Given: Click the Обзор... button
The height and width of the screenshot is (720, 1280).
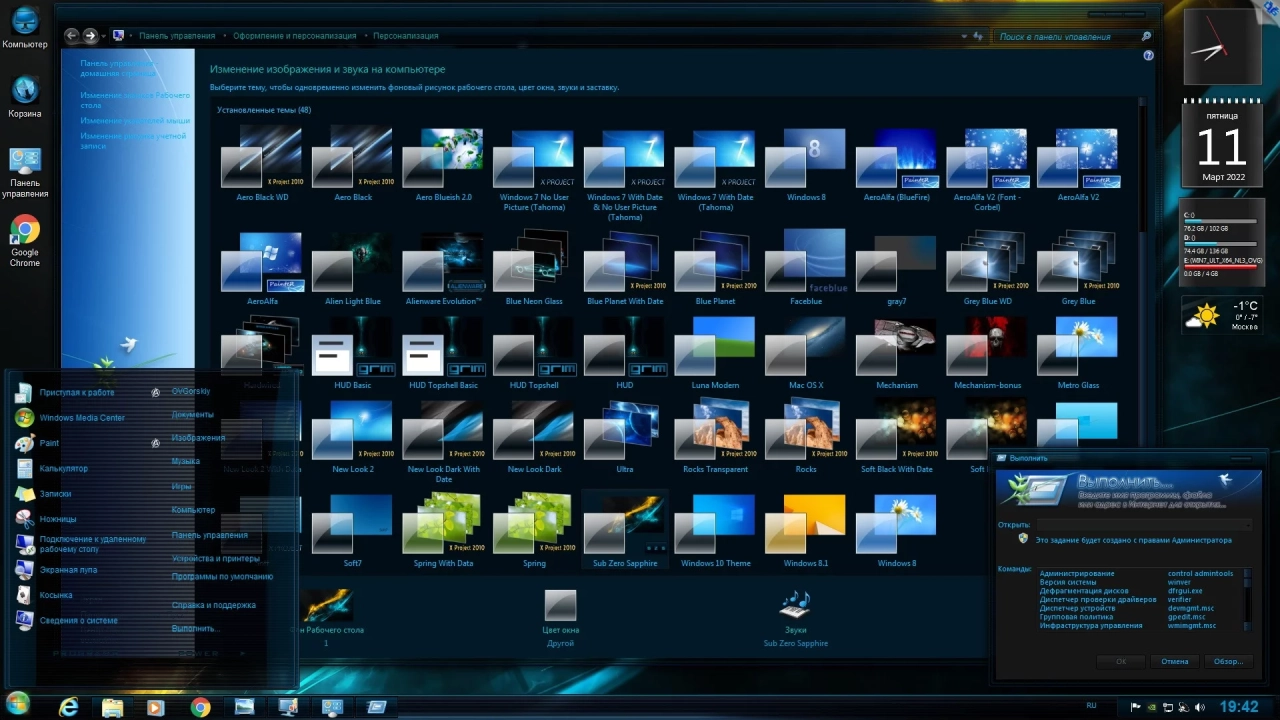Looking at the screenshot, I should pyautogui.click(x=1228, y=661).
